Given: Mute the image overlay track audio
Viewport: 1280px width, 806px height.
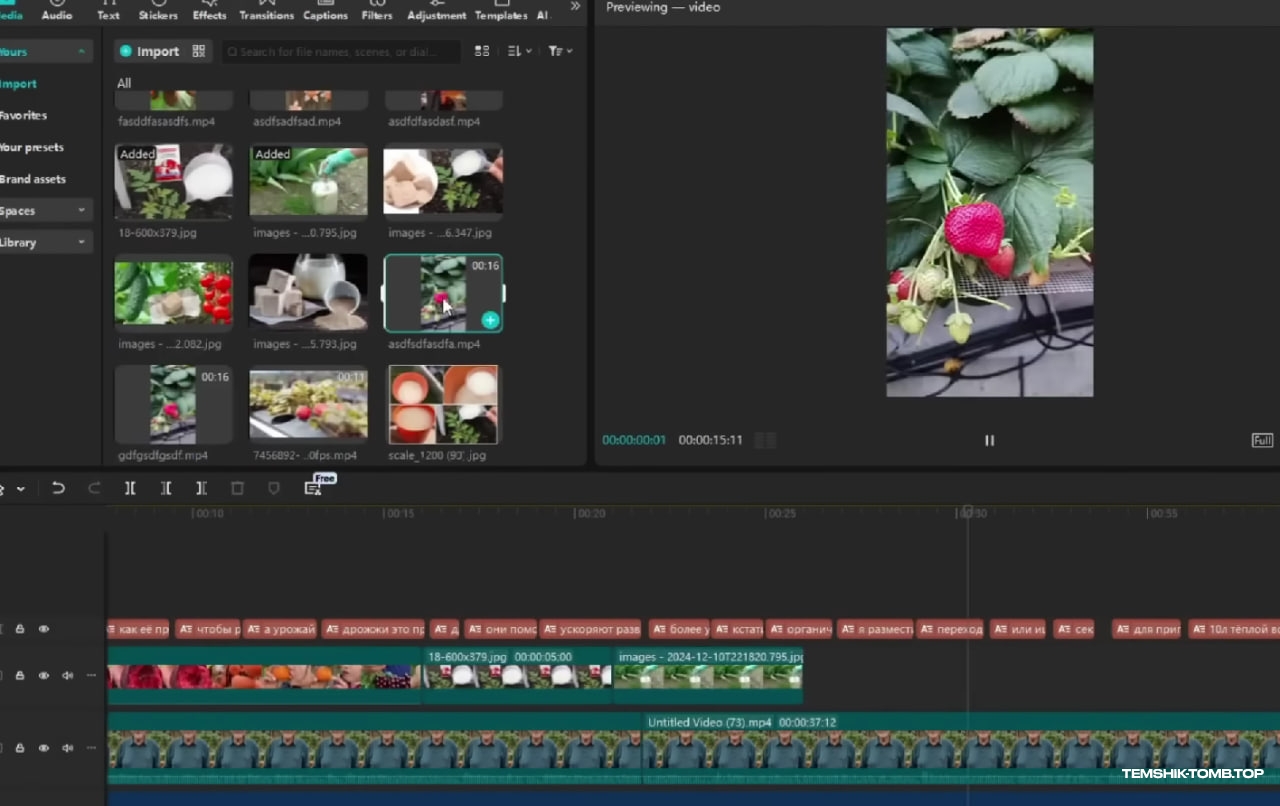Looking at the screenshot, I should 67,676.
